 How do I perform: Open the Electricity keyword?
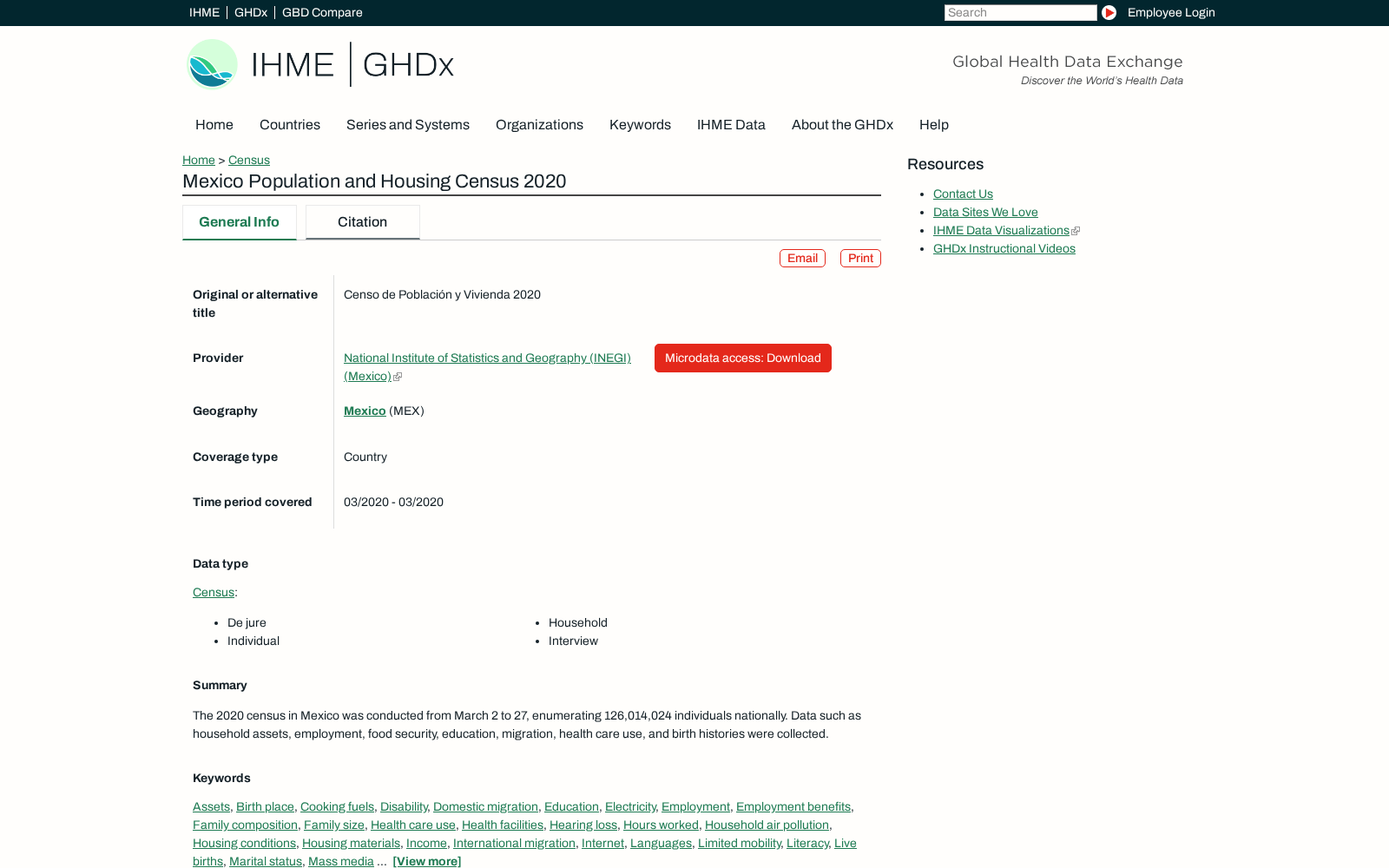pyautogui.click(x=630, y=806)
